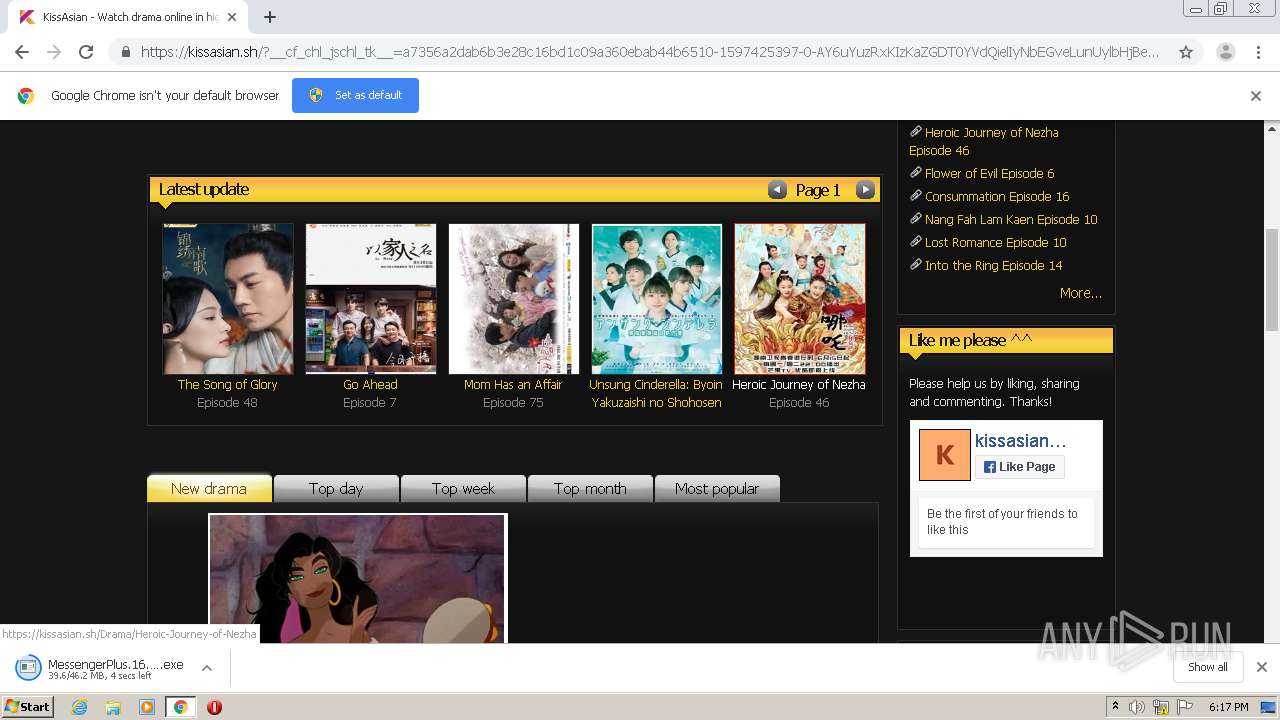
Task: Click the browser forward arrow
Action: (54, 52)
